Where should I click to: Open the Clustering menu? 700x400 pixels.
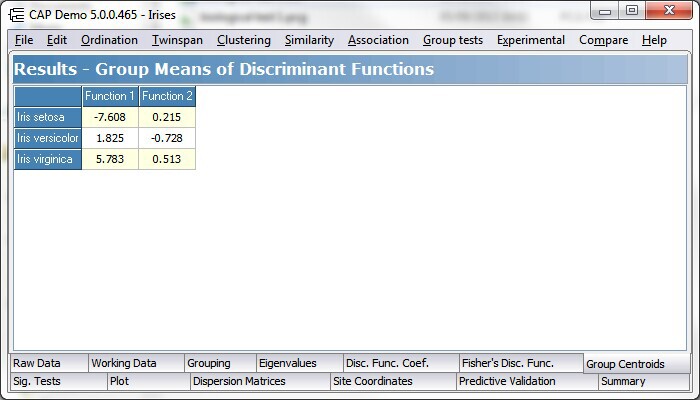click(244, 40)
